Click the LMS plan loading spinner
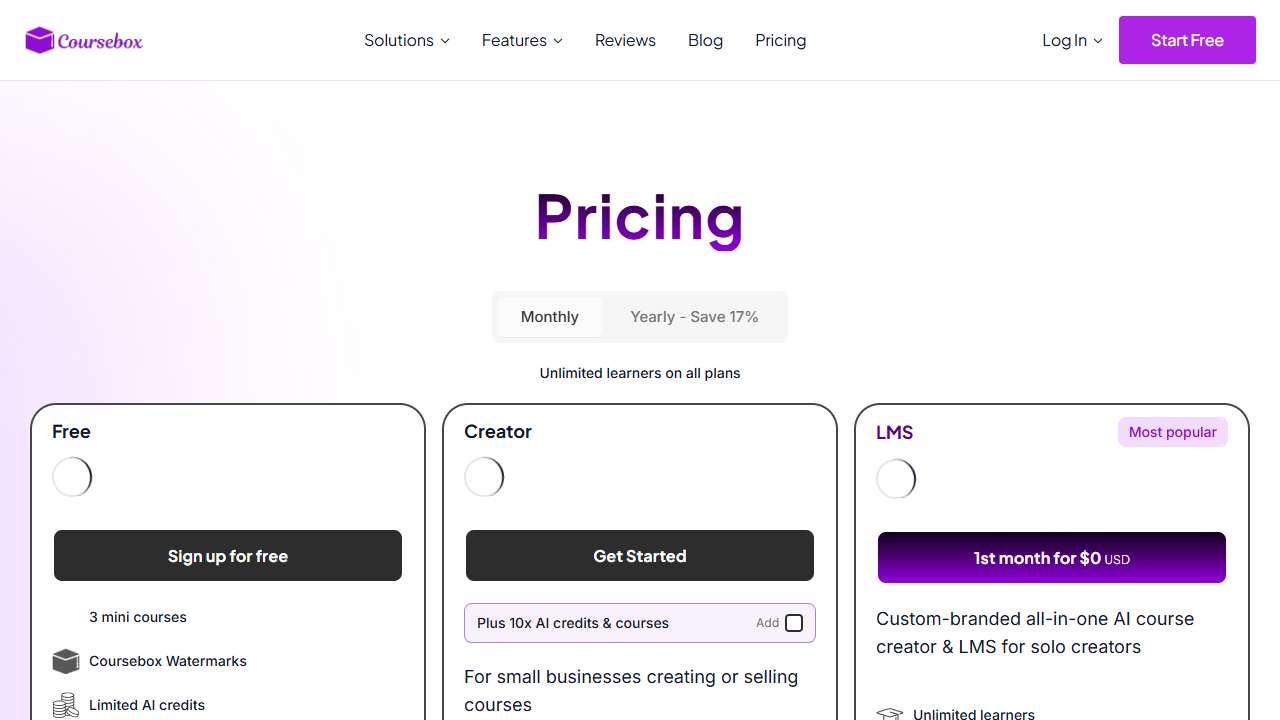Image resolution: width=1280 pixels, height=720 pixels. pyautogui.click(x=896, y=479)
